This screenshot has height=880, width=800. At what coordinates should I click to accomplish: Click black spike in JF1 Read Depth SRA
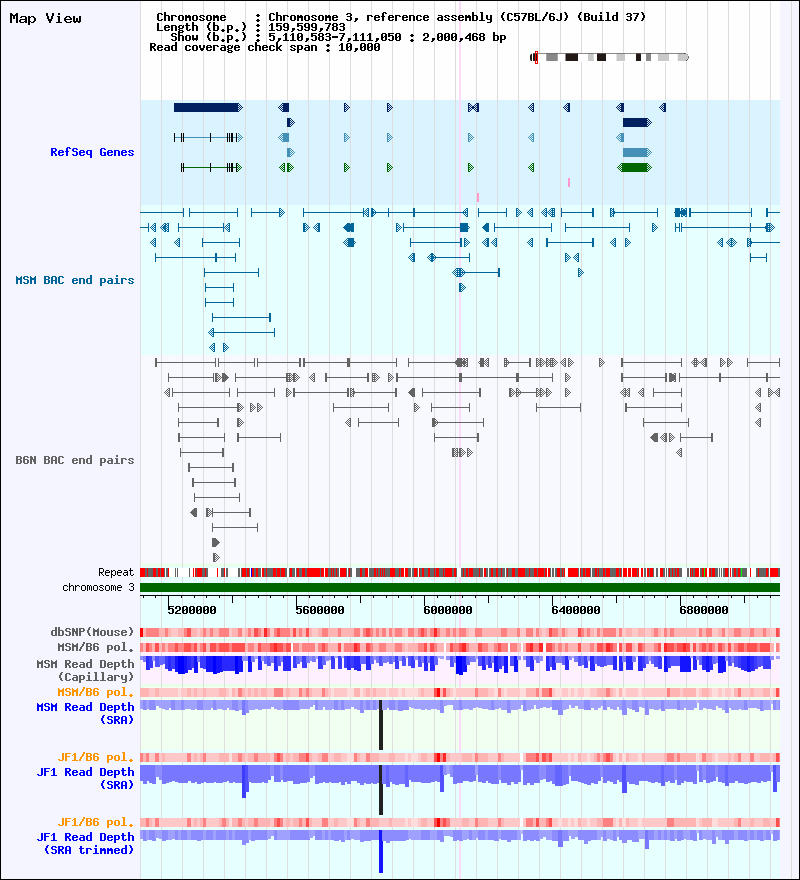pyautogui.click(x=381, y=790)
